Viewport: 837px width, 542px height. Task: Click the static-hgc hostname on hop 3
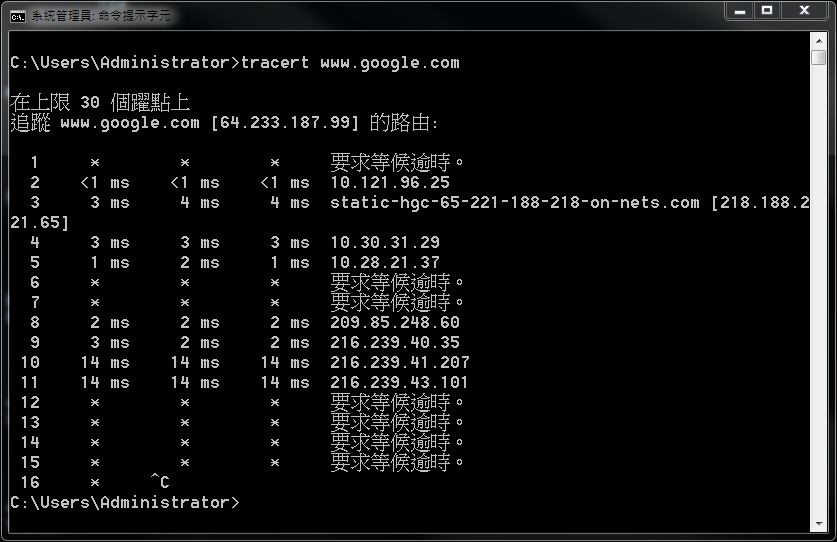tap(514, 203)
